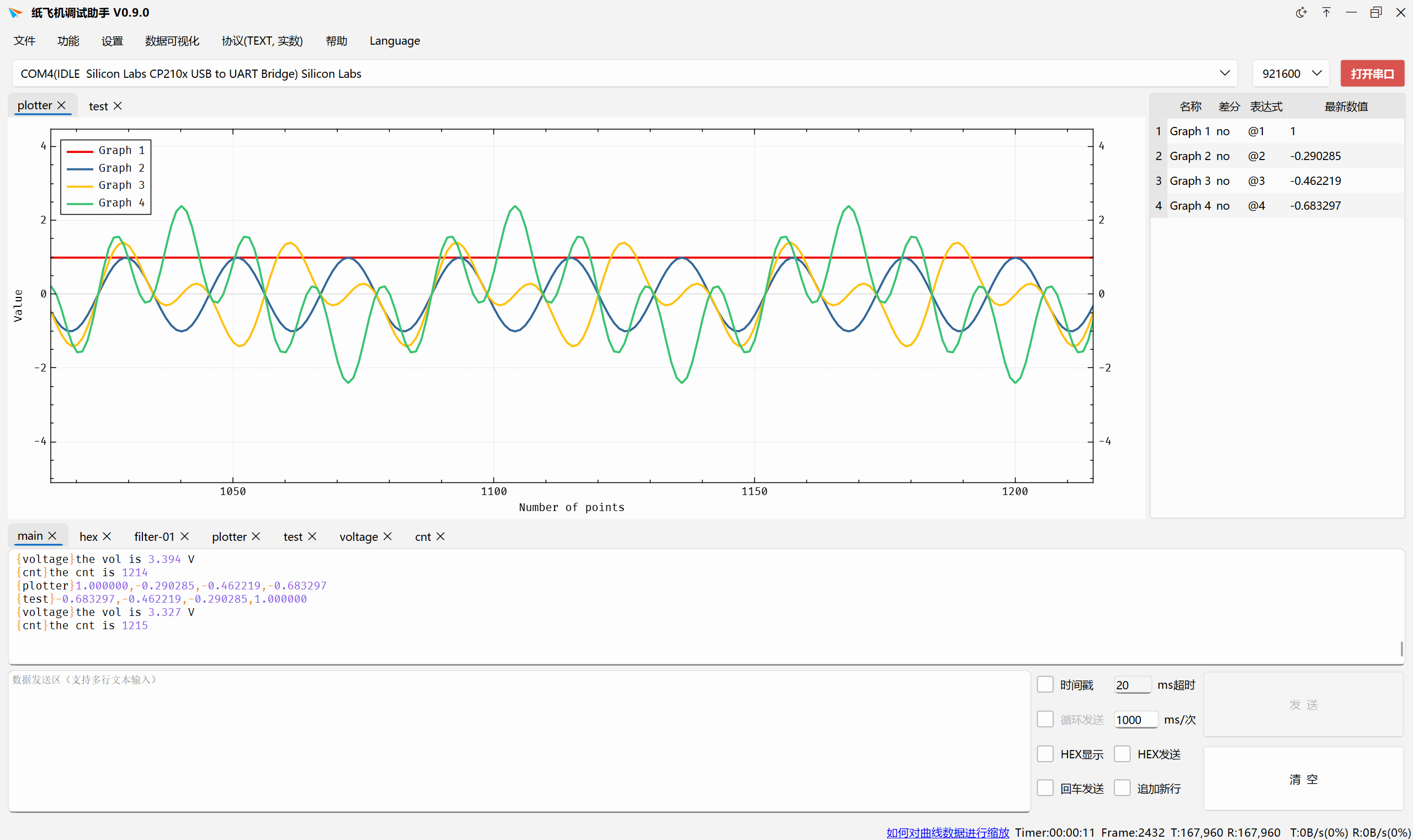Viewport: 1413px width, 840px height.
Task: Pin the window with the always-on-top arrow icon
Action: click(1326, 13)
